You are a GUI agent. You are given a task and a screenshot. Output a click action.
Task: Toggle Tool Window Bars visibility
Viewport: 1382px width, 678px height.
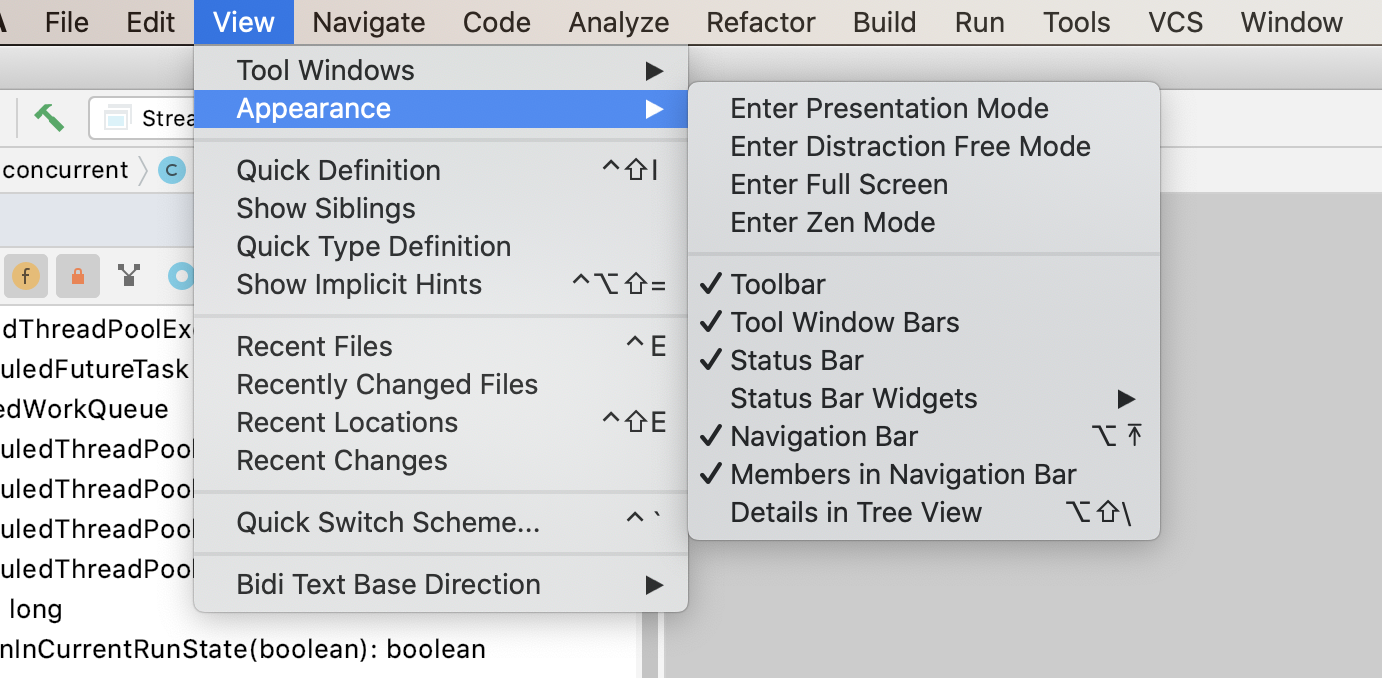(844, 323)
